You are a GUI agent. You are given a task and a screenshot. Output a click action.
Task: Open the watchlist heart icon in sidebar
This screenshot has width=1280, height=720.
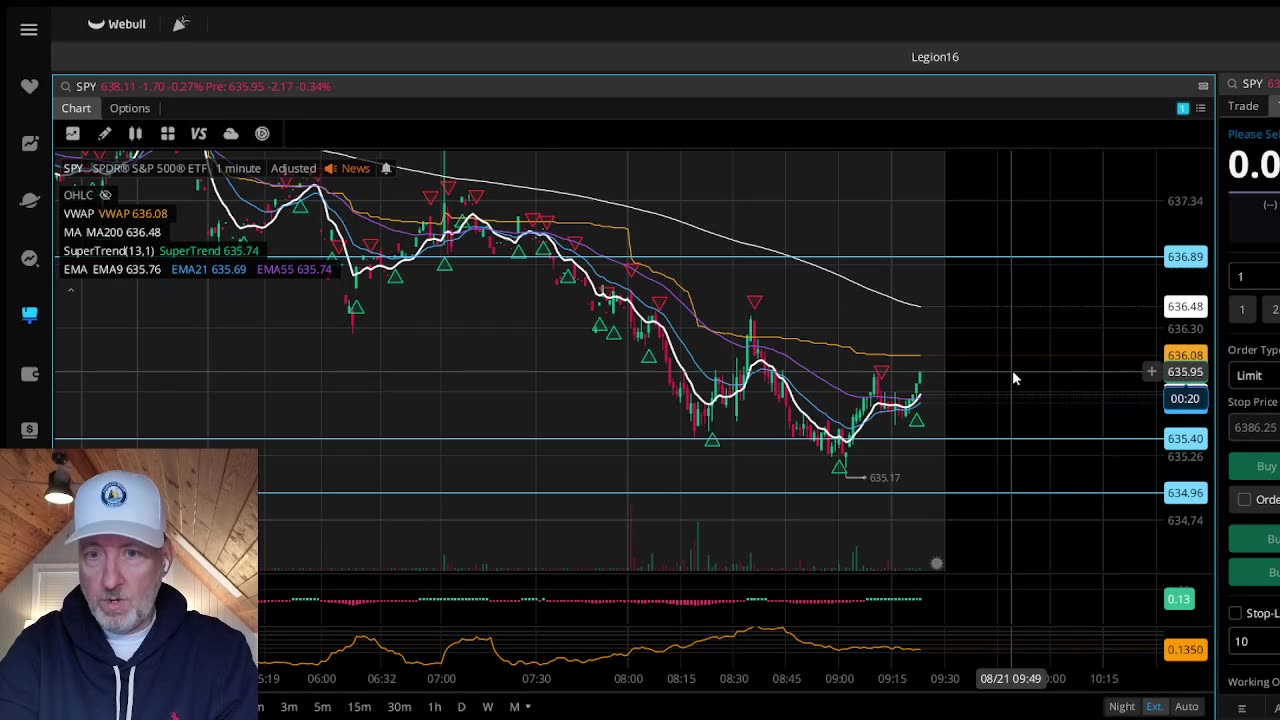(29, 87)
